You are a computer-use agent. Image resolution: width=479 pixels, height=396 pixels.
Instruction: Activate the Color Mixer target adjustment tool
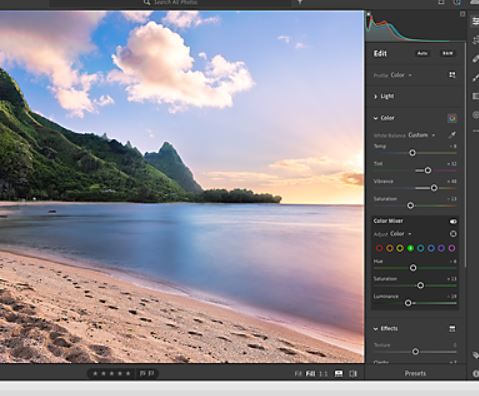pos(453,234)
